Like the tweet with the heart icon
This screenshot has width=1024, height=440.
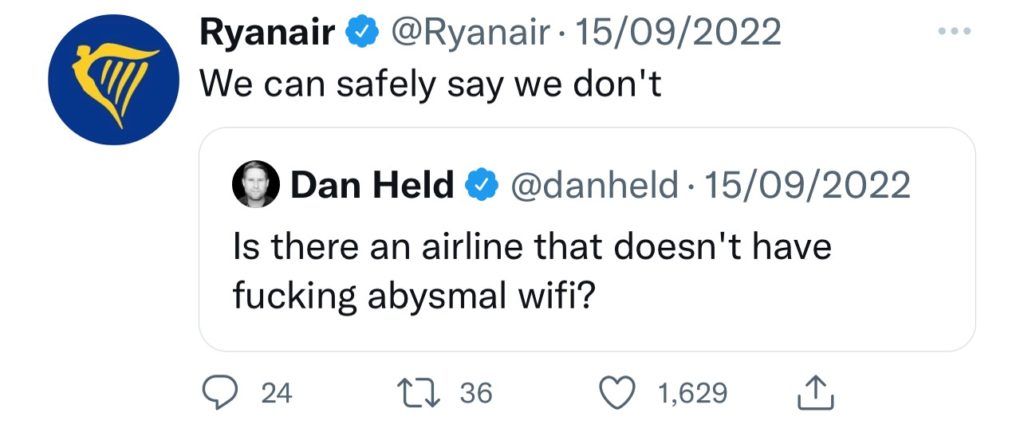(620, 393)
